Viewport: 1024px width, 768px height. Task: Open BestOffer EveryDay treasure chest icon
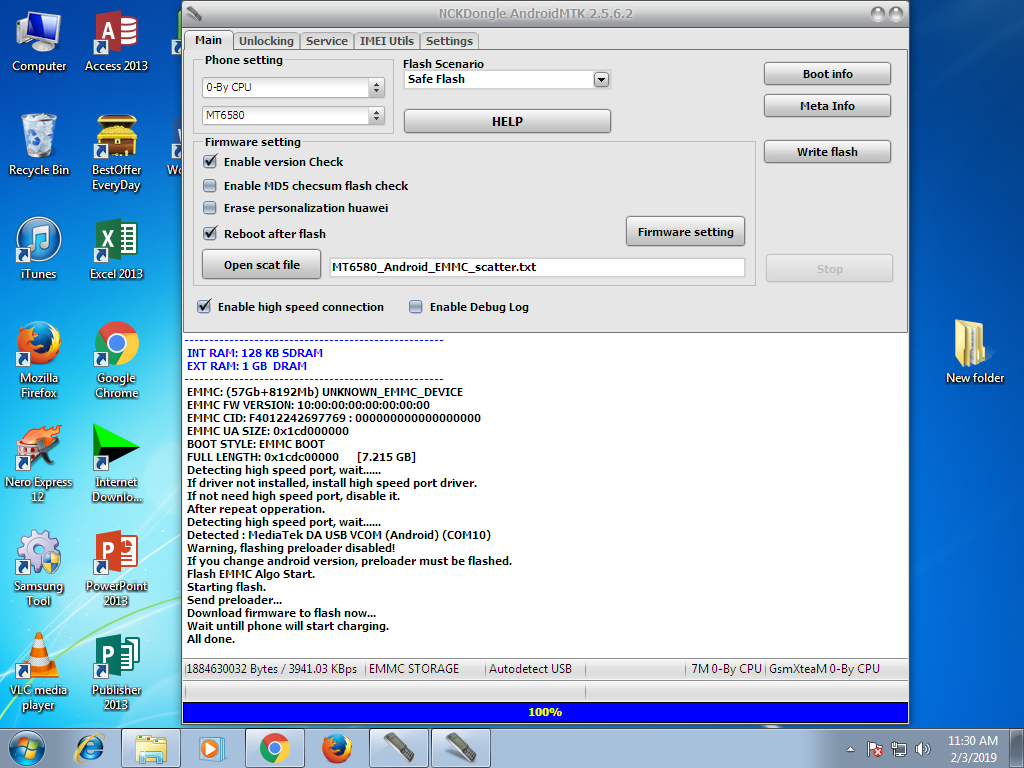[x=116, y=153]
